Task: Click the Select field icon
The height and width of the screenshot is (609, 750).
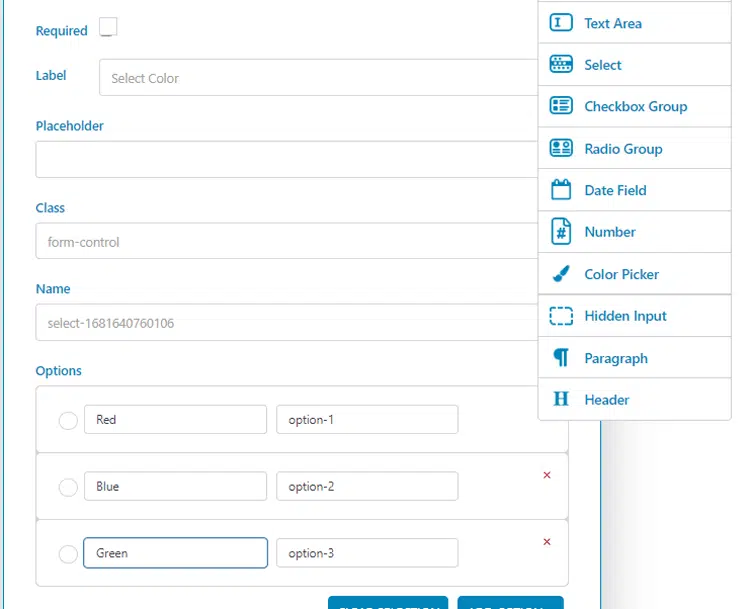Action: 561,65
